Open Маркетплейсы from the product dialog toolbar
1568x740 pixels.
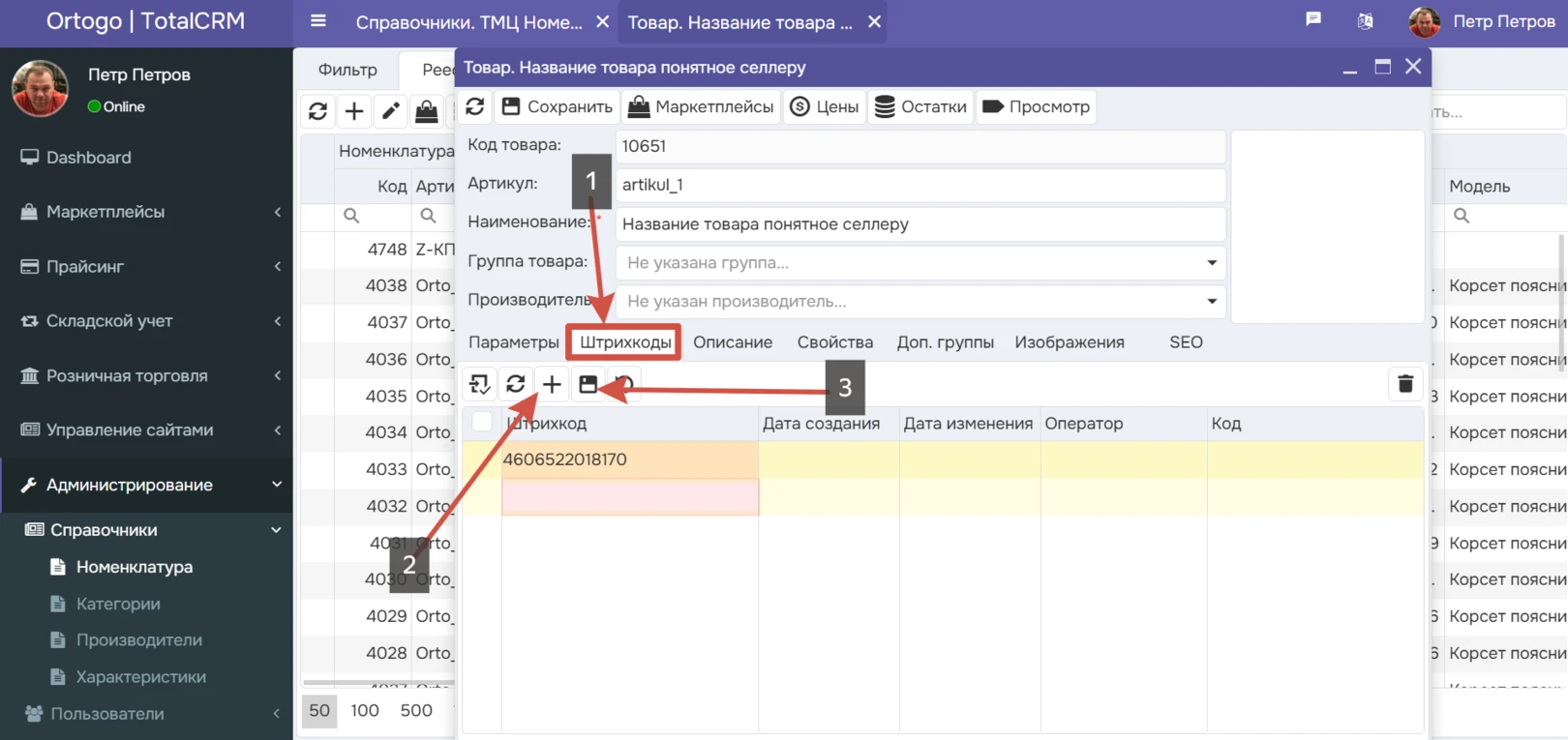701,106
